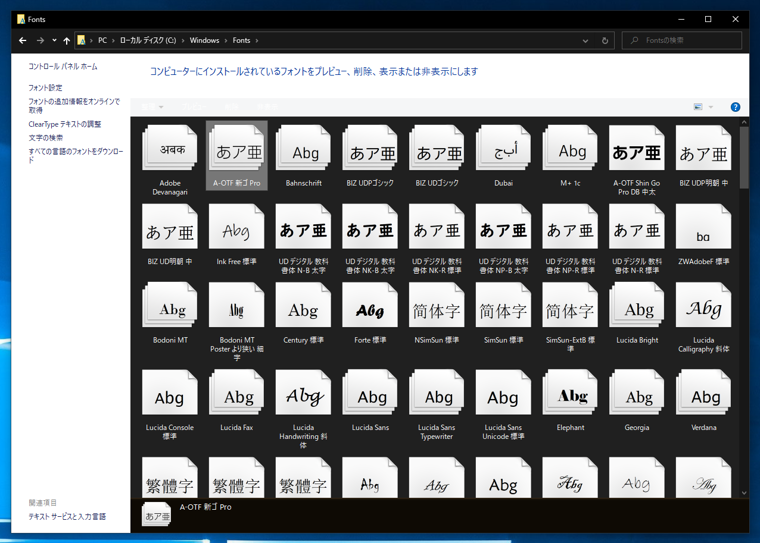760x543 pixels.
Task: Select UD デジタル 教科書体 N-B 太字 font
Action: (303, 226)
